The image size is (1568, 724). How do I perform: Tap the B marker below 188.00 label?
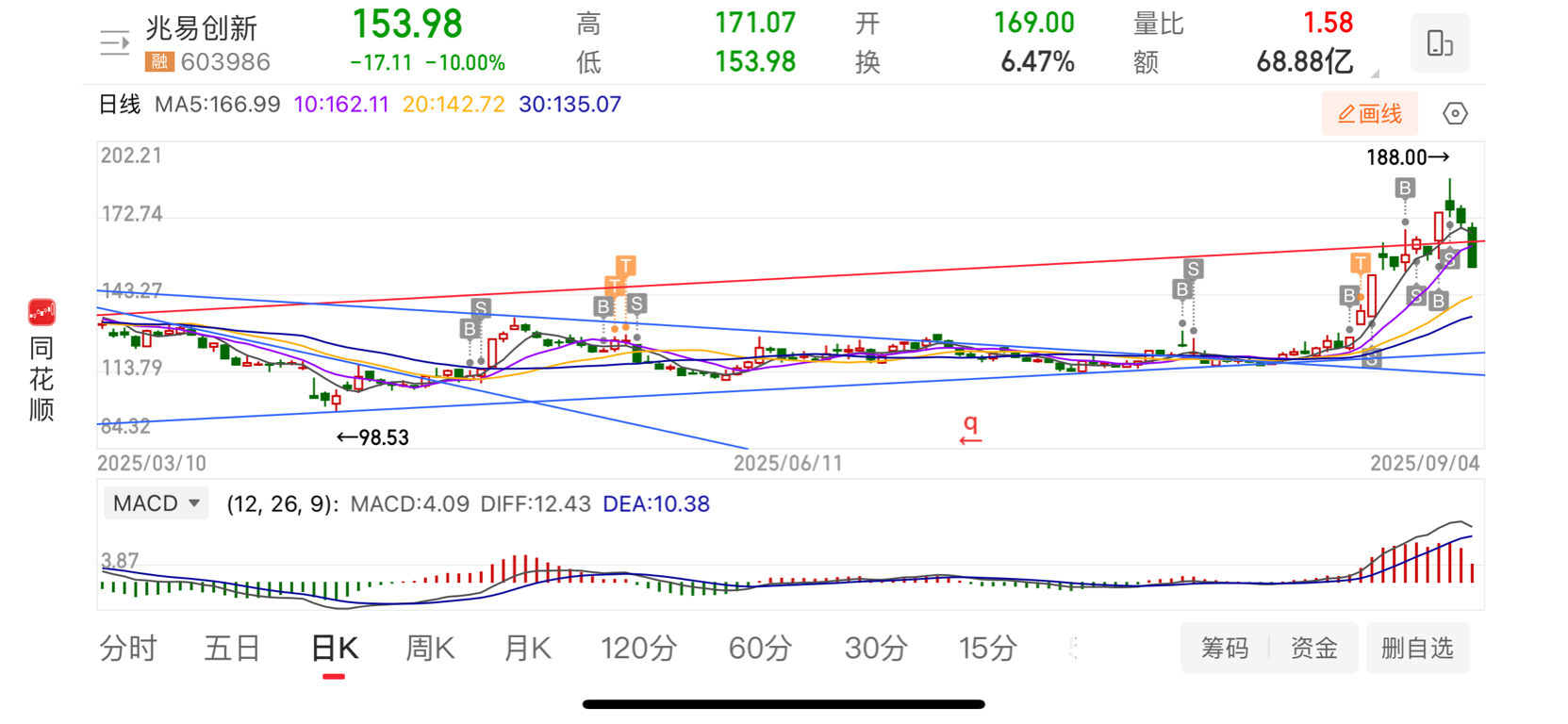tap(1405, 188)
